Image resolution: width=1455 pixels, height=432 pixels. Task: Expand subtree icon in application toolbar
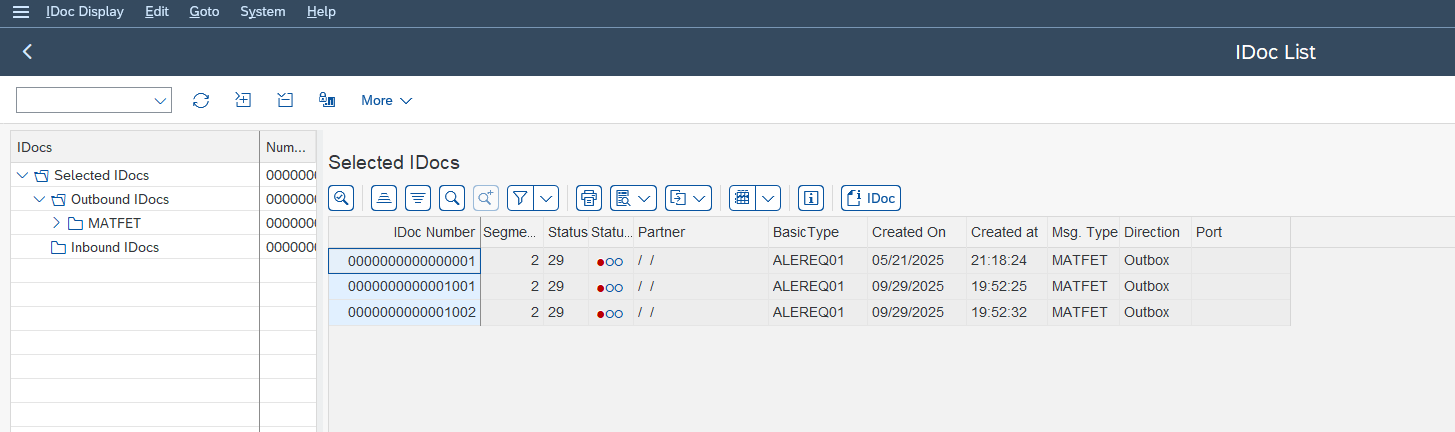[x=243, y=100]
